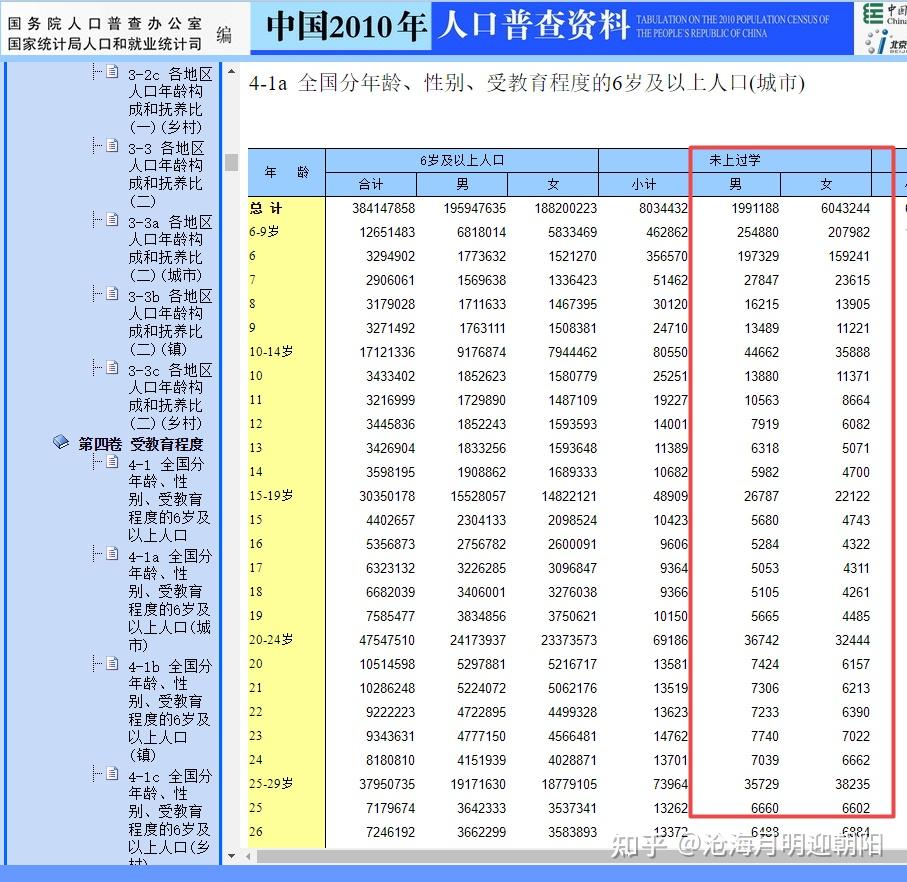907x882 pixels.
Task: Click 15-19岁 row label
Action: [271, 496]
